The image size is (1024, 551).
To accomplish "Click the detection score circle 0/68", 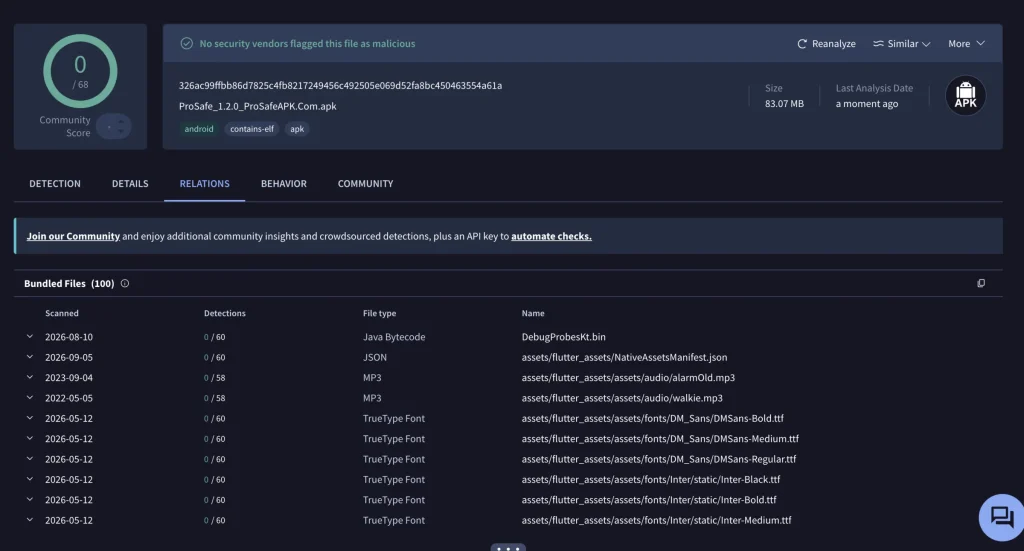I will pos(80,71).
